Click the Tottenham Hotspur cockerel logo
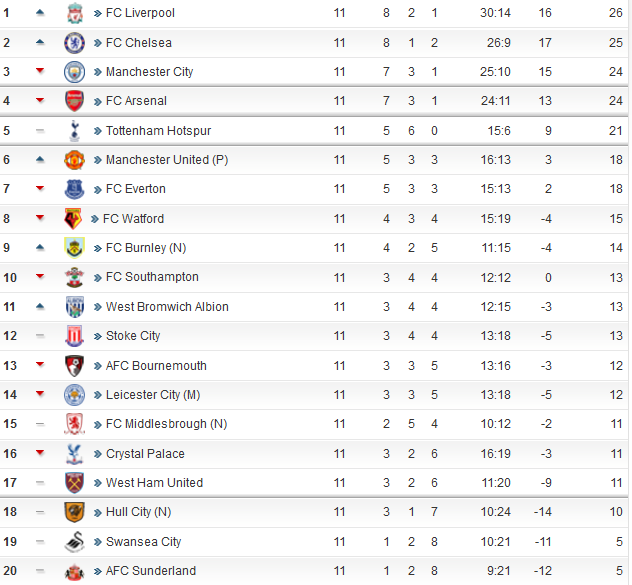Screen dimensions: 632x585 point(75,131)
